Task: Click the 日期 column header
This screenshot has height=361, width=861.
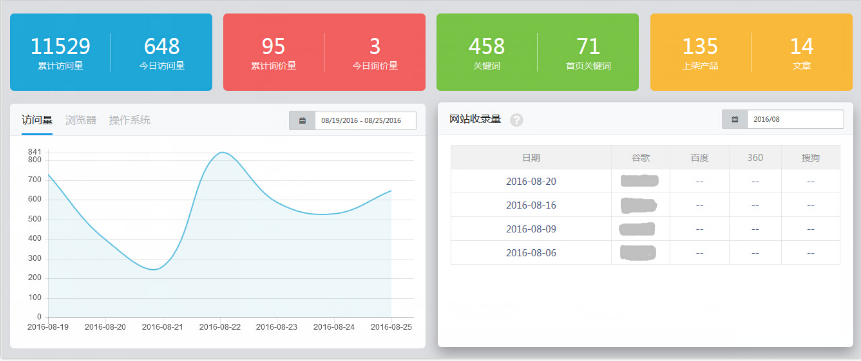Action: 531,158
